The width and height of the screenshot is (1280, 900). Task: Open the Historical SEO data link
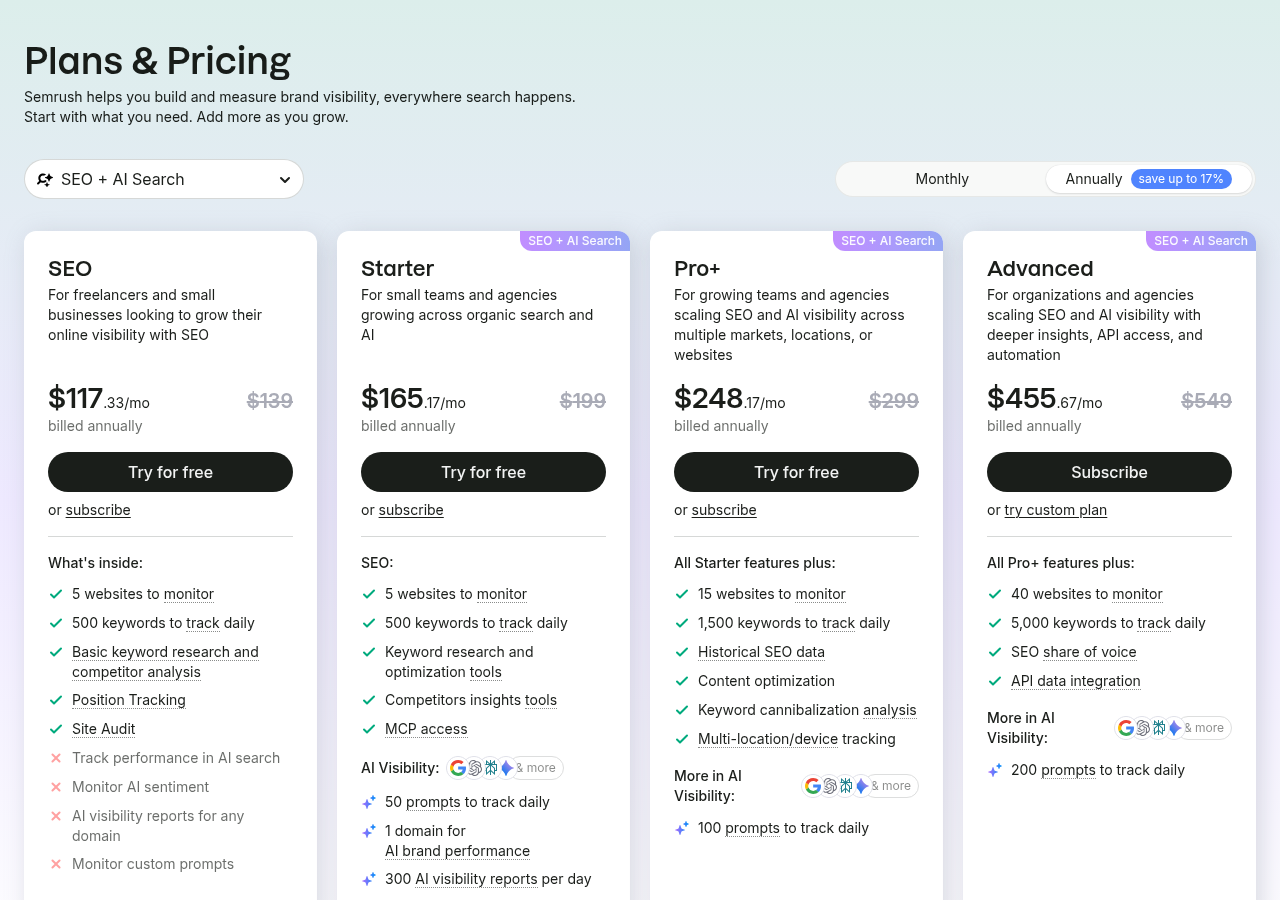761,652
